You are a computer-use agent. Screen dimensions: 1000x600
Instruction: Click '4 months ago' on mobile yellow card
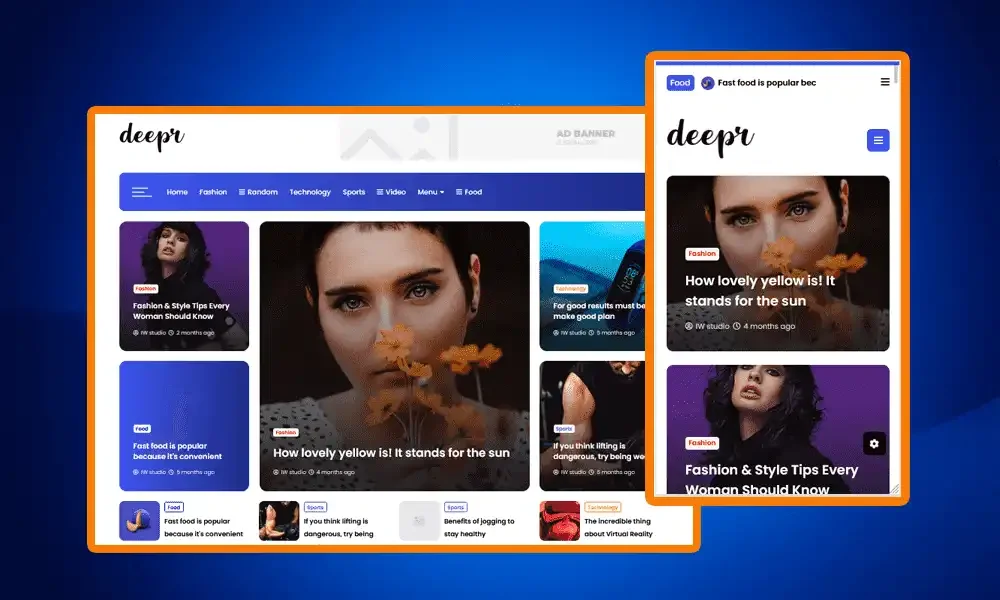764,326
